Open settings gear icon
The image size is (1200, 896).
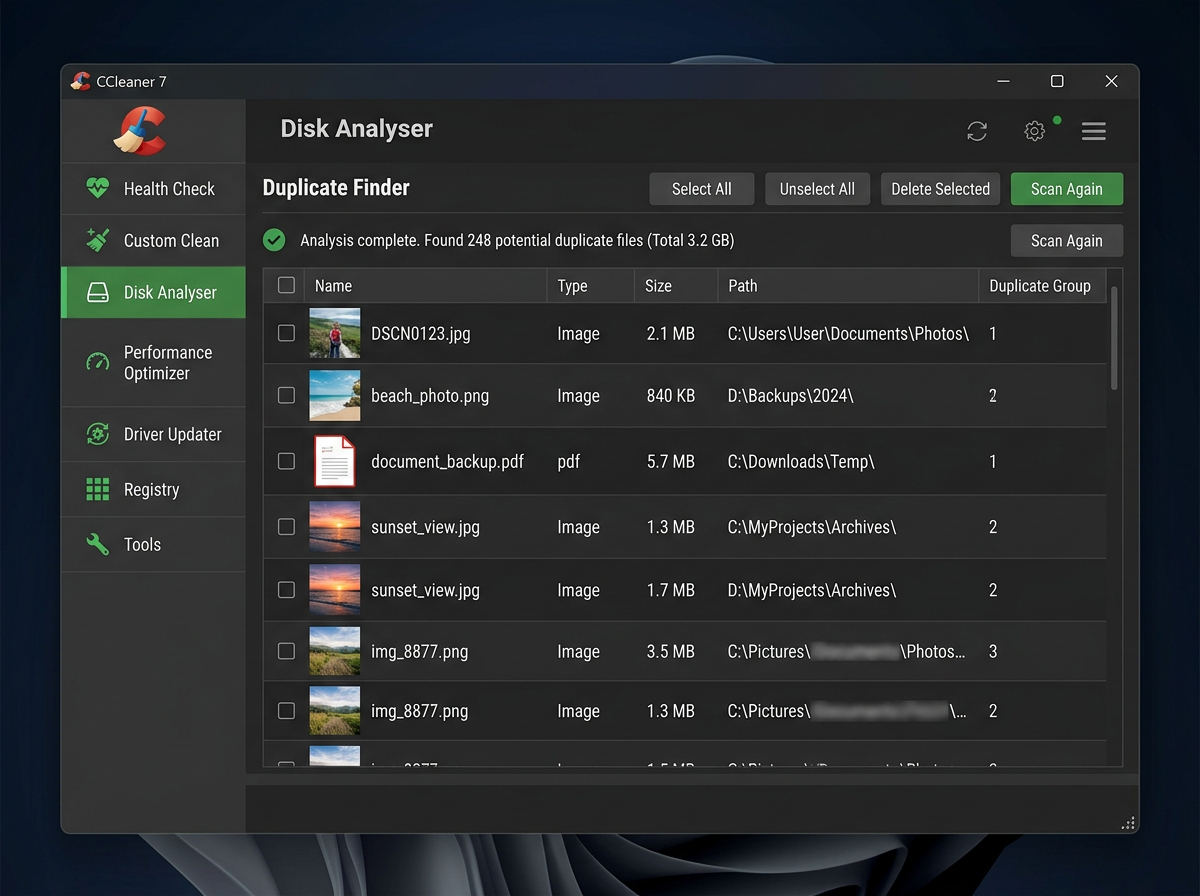(1035, 131)
